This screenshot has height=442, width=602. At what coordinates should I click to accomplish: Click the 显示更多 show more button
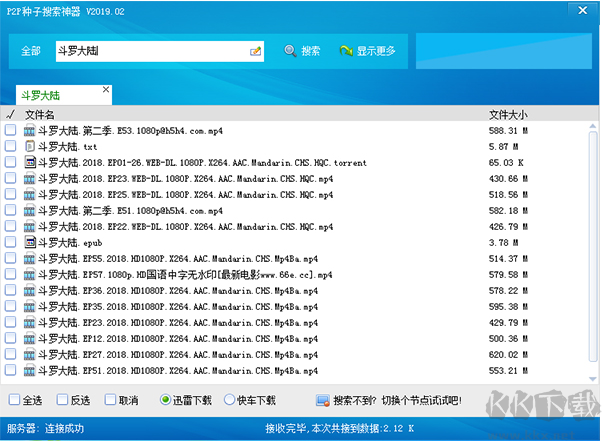[x=367, y=51]
